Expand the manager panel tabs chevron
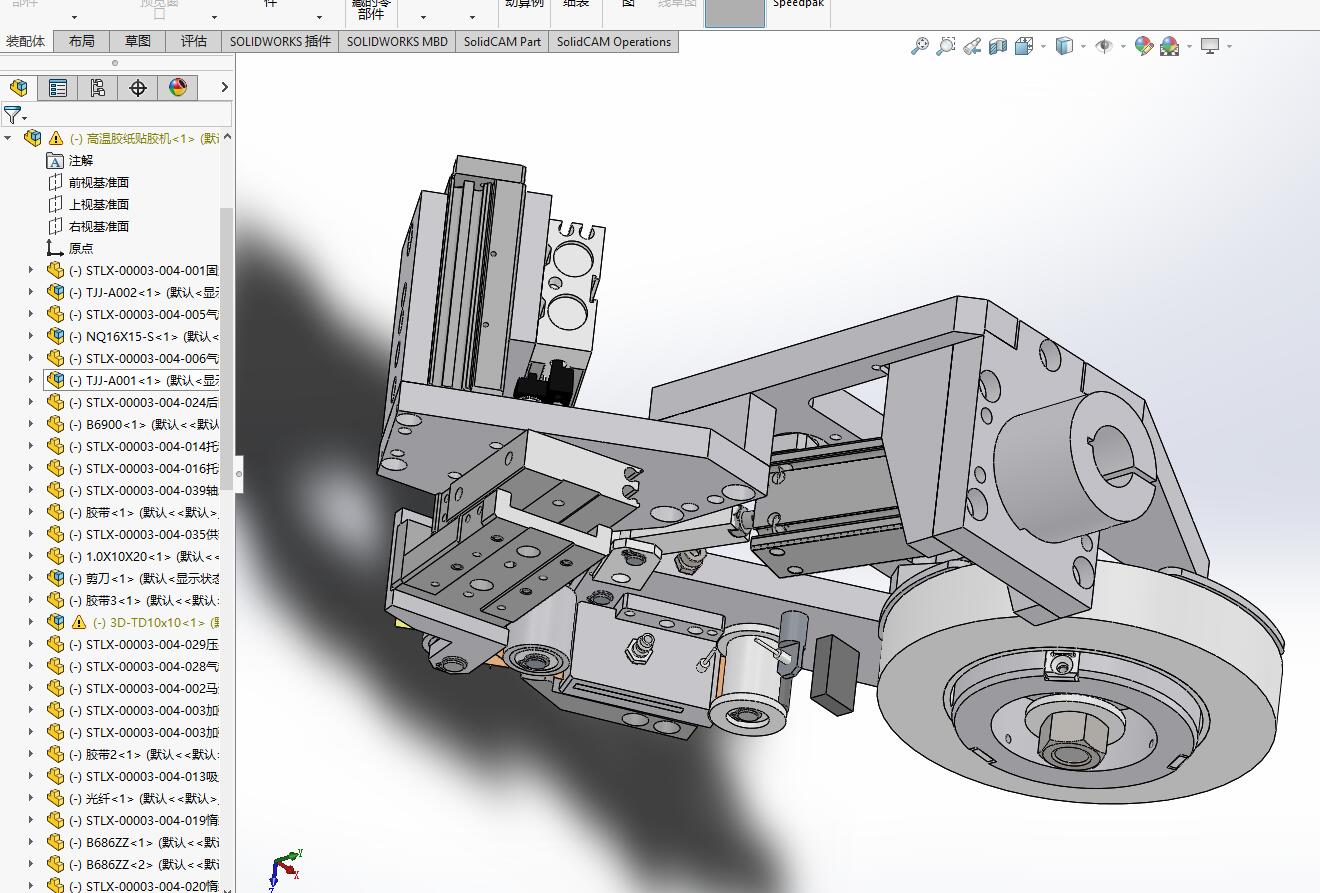Image resolution: width=1320 pixels, height=893 pixels. click(x=224, y=88)
